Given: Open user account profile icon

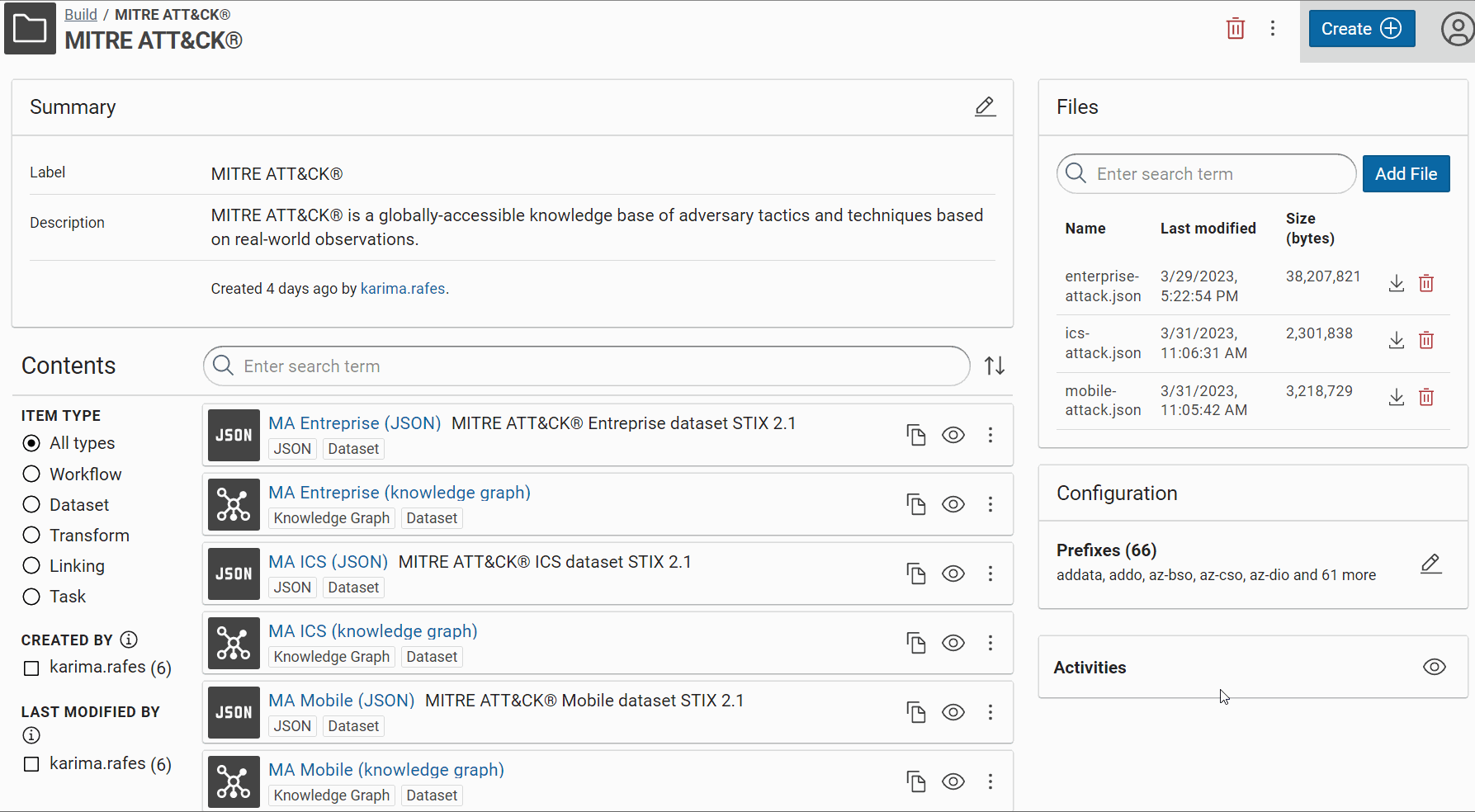Looking at the screenshot, I should coord(1457,29).
